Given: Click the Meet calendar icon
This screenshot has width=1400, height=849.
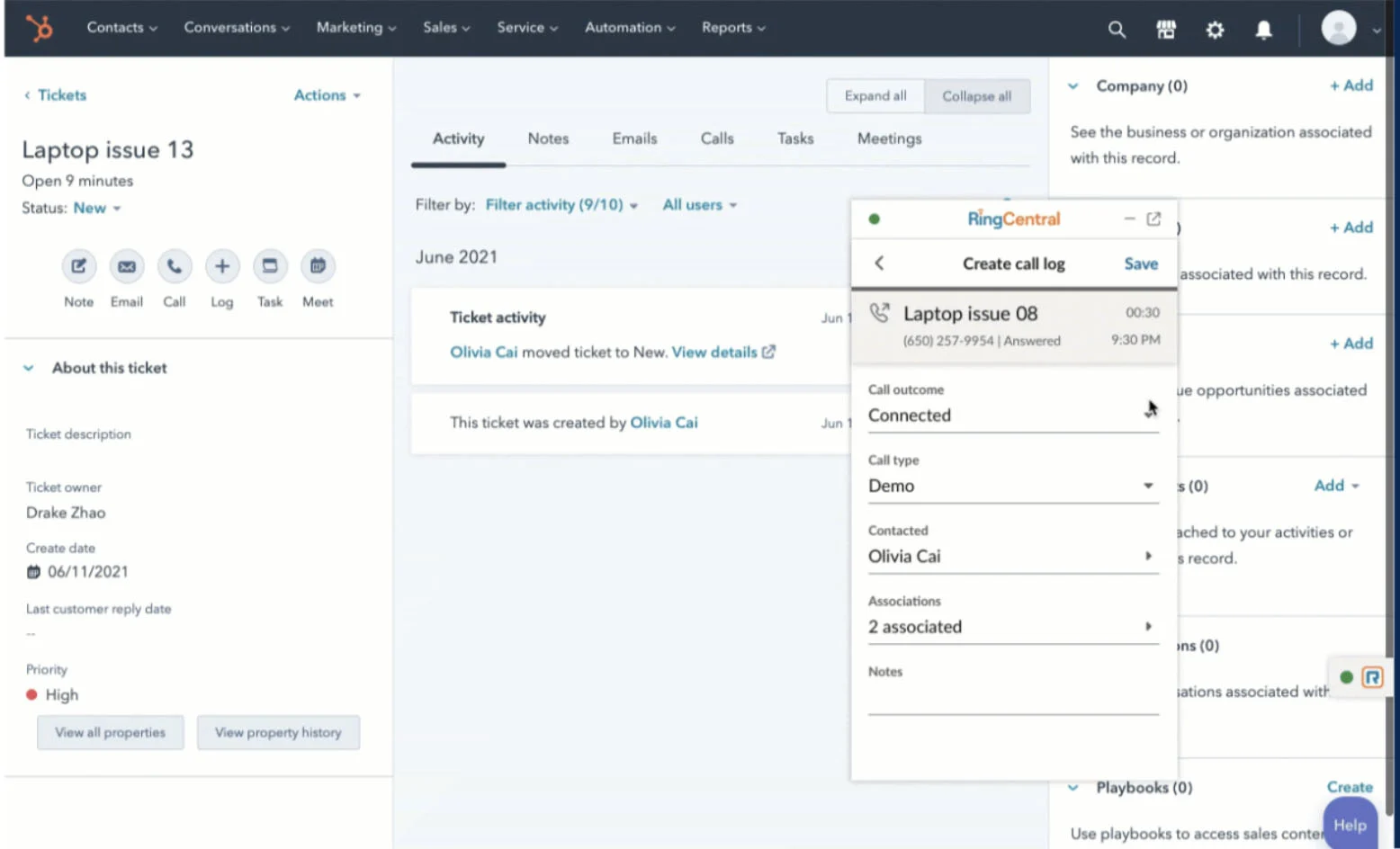Looking at the screenshot, I should (x=318, y=266).
